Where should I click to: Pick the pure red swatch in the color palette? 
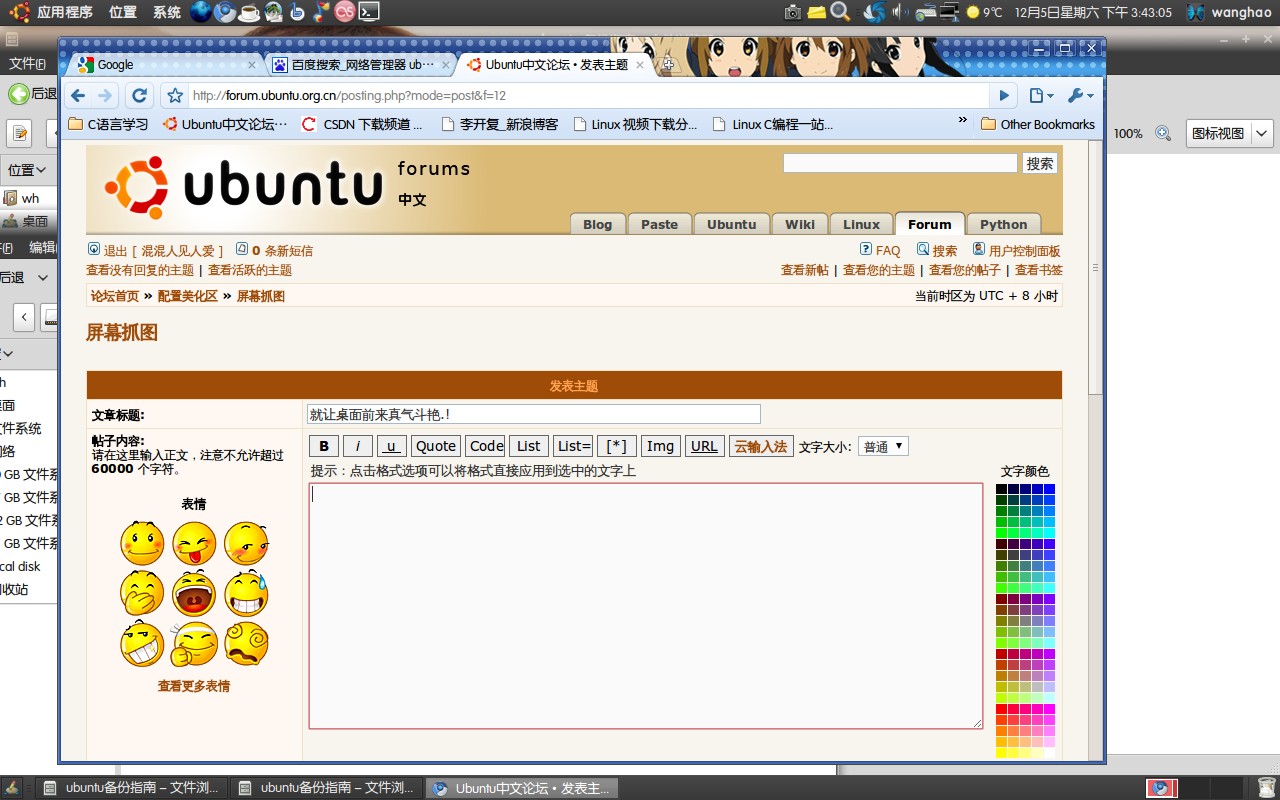tap(1002, 709)
